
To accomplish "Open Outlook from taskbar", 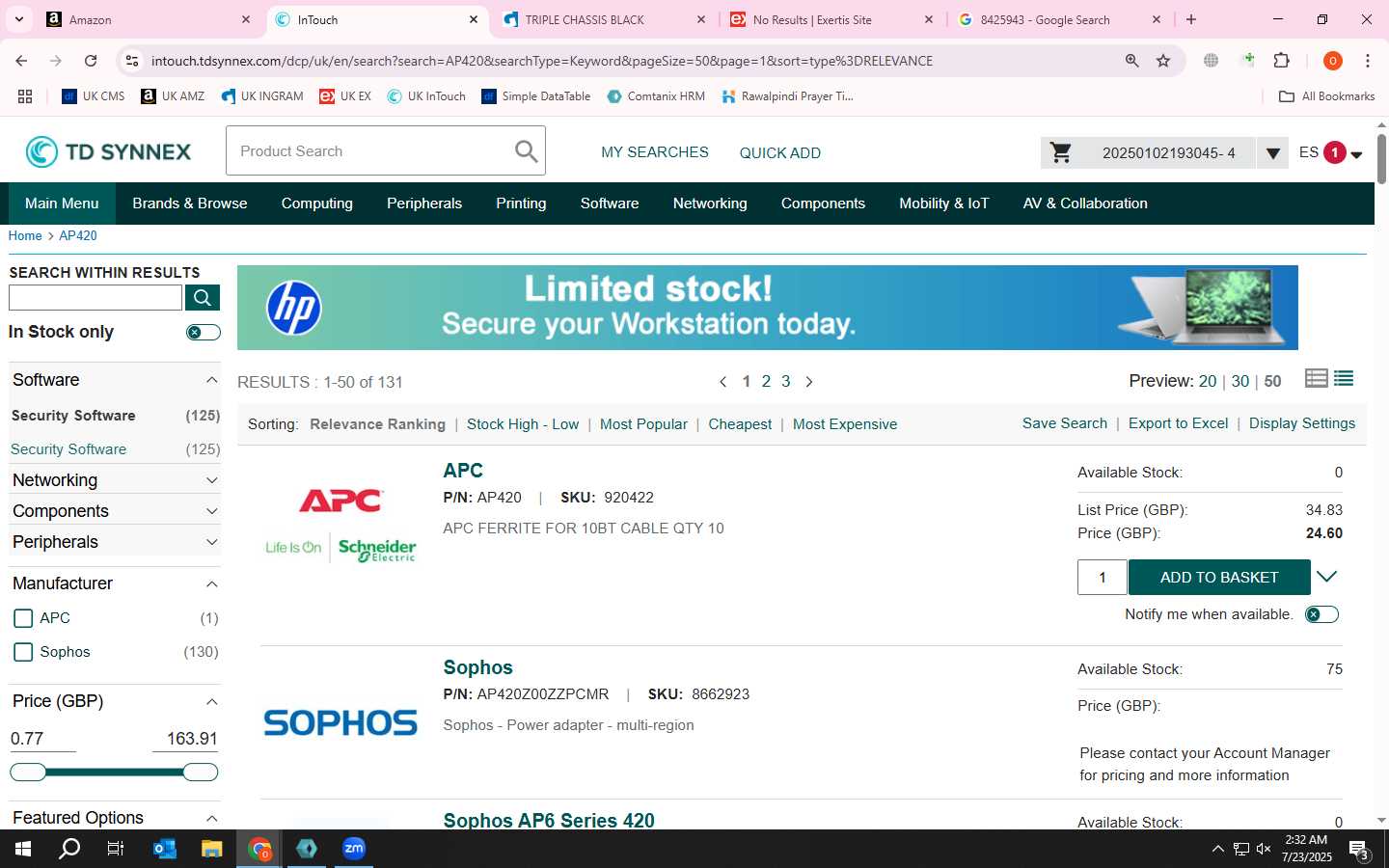I will coord(165,849).
